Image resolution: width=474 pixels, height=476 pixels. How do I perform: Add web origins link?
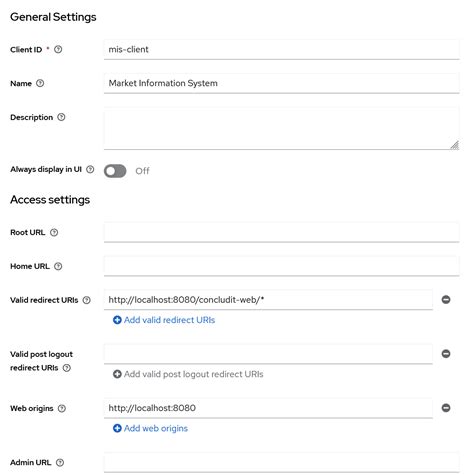(150, 428)
